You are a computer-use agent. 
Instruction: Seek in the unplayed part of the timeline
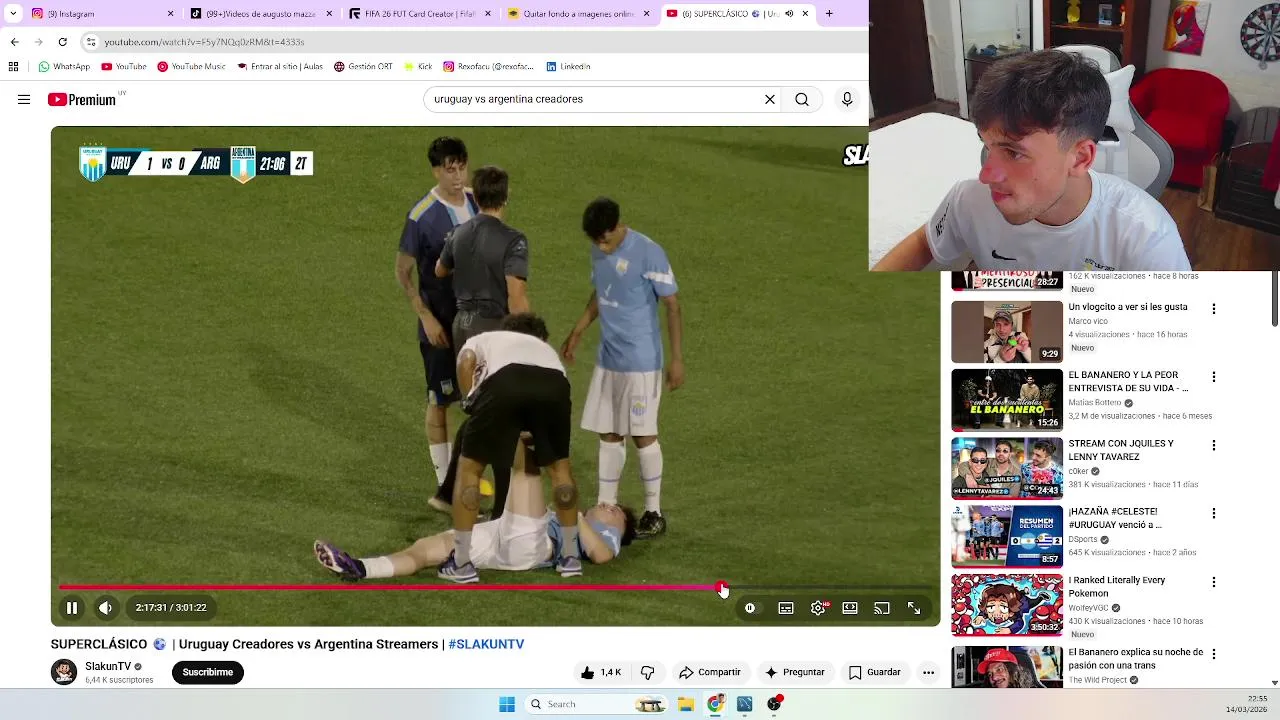point(832,588)
